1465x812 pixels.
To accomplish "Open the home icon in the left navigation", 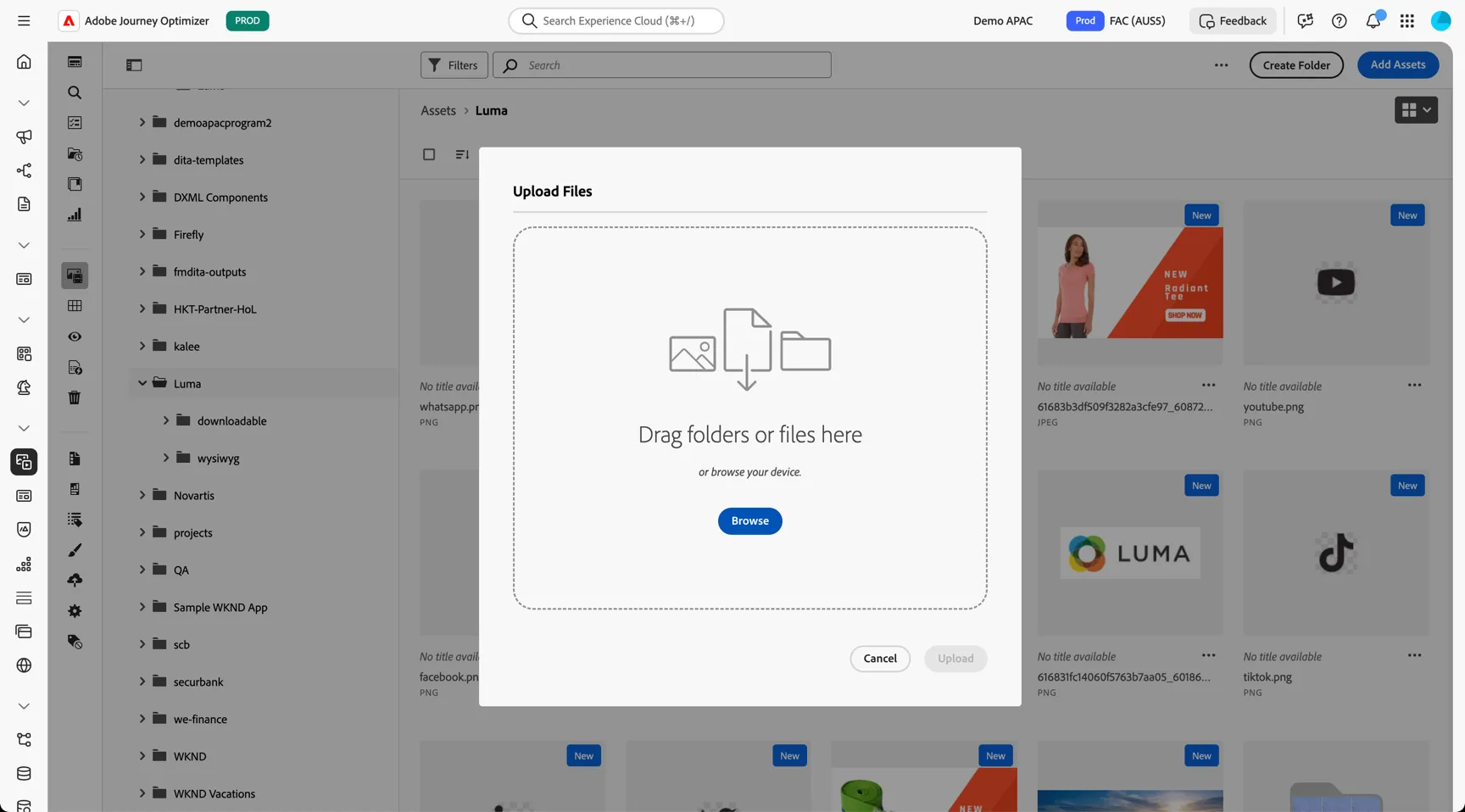I will pos(24,61).
